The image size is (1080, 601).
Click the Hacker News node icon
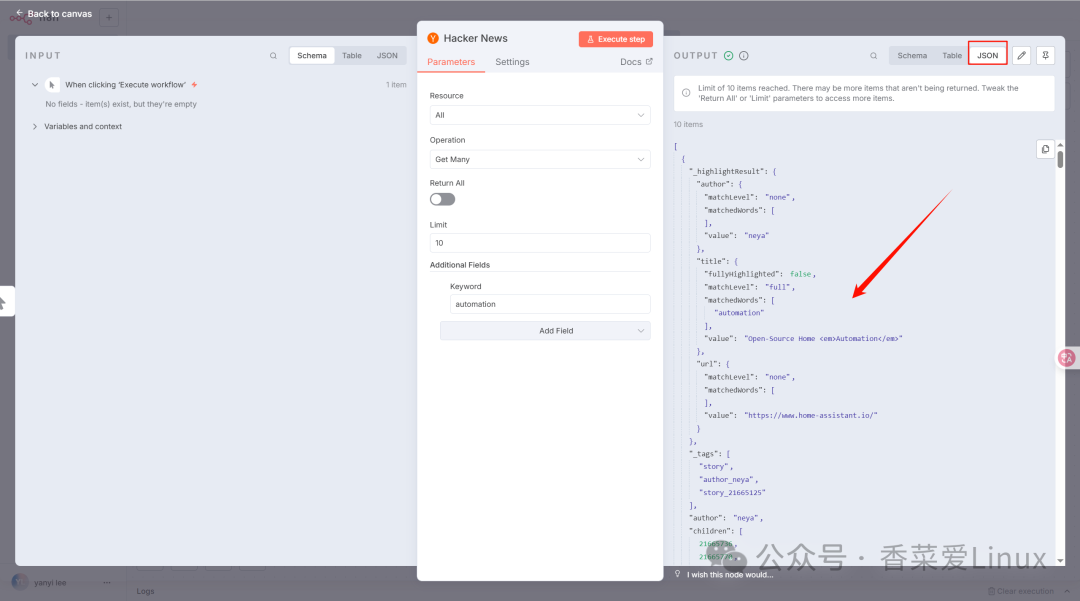433,39
